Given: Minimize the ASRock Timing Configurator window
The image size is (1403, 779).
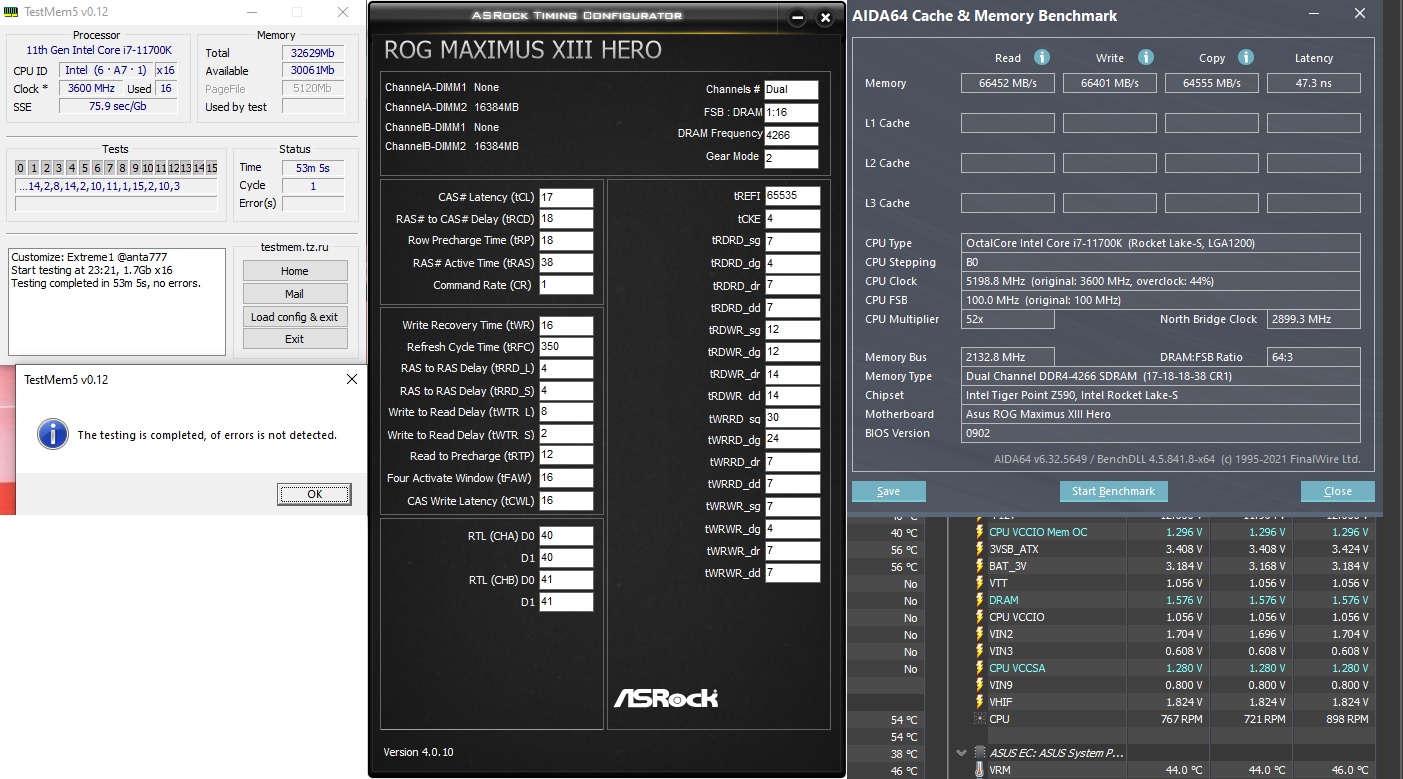Looking at the screenshot, I should [x=798, y=17].
